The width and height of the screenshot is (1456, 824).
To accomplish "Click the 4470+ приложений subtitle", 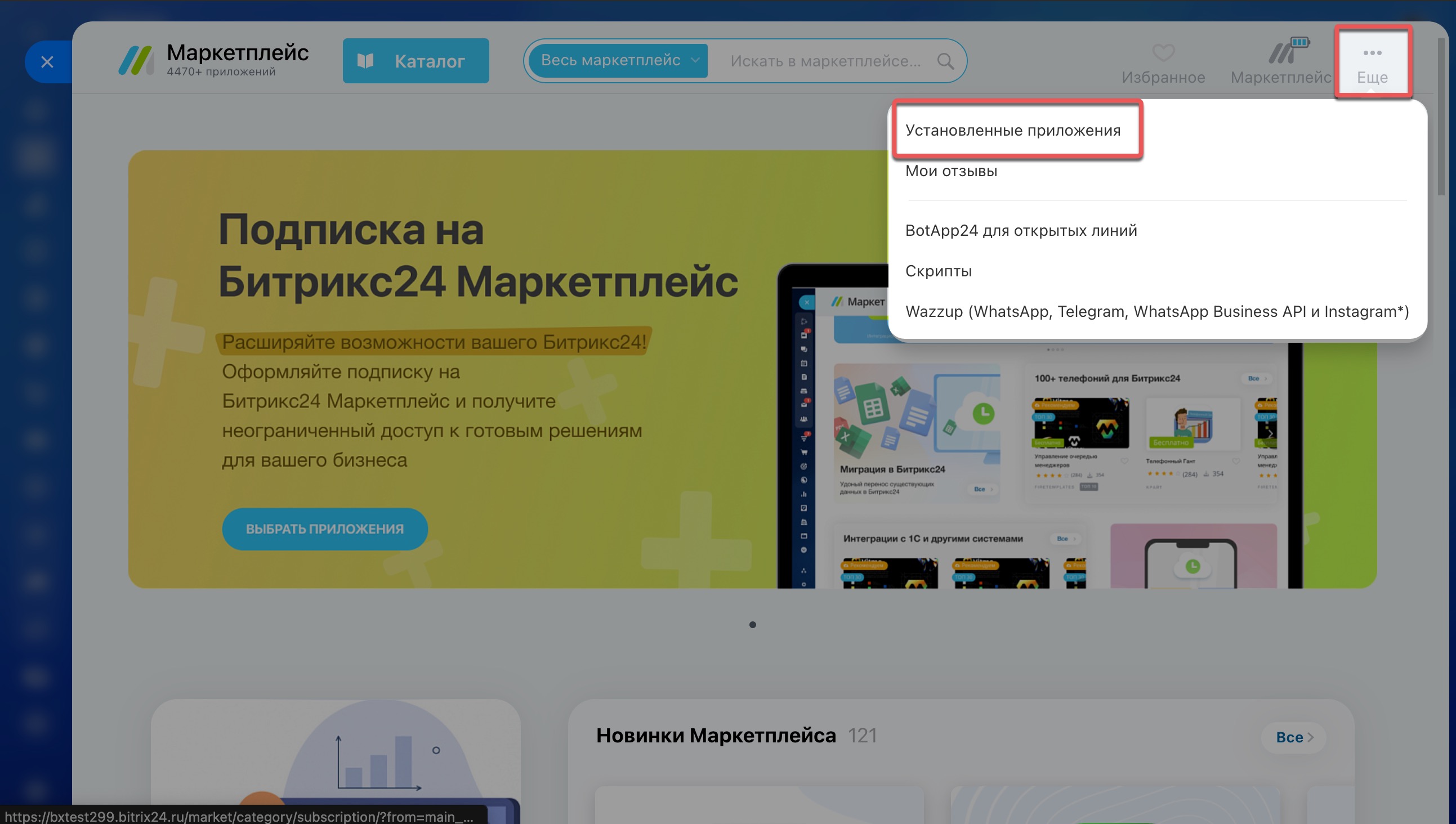I will tap(221, 72).
